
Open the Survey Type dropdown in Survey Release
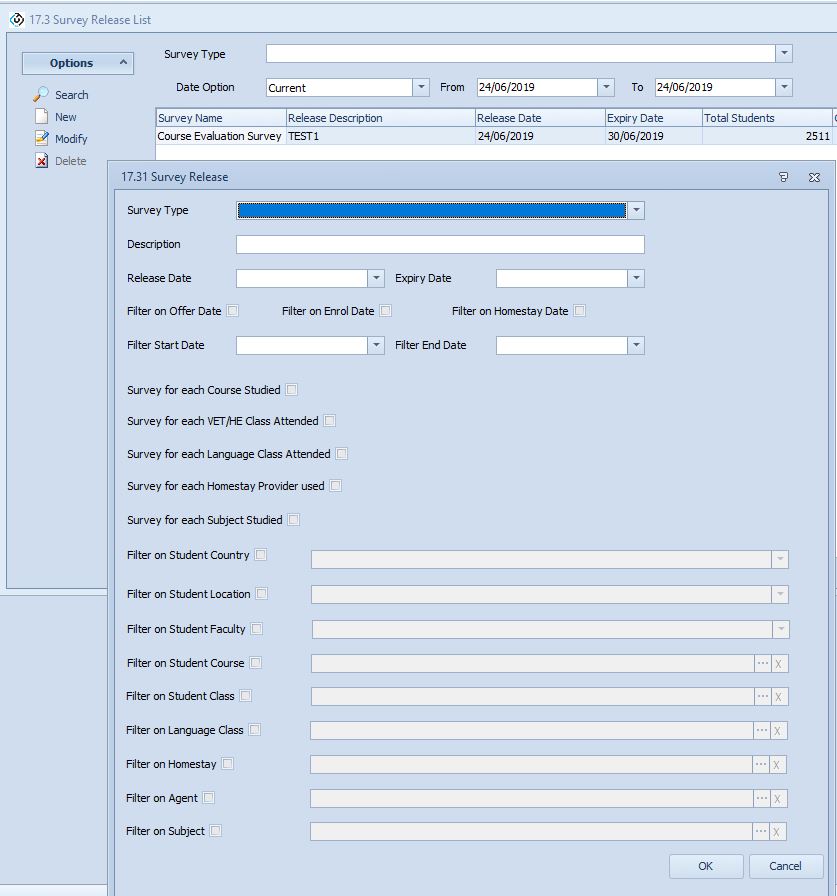click(x=636, y=211)
